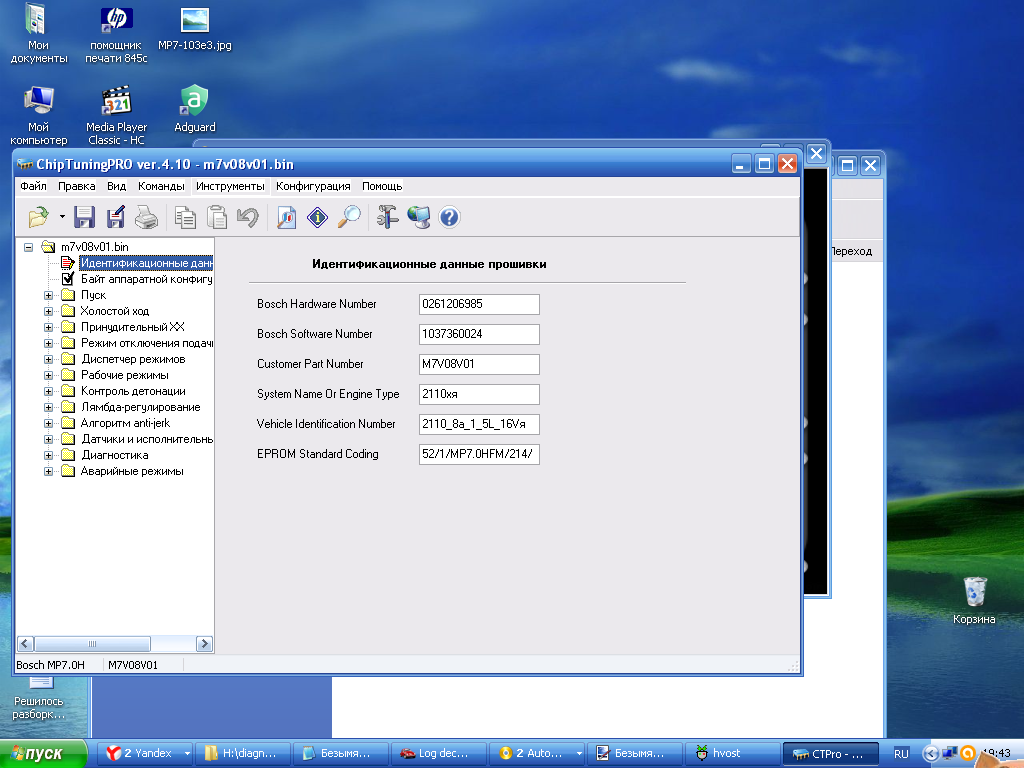Click the yellow info diamond toolbar icon
This screenshot has height=768, width=1024.
coord(318,216)
